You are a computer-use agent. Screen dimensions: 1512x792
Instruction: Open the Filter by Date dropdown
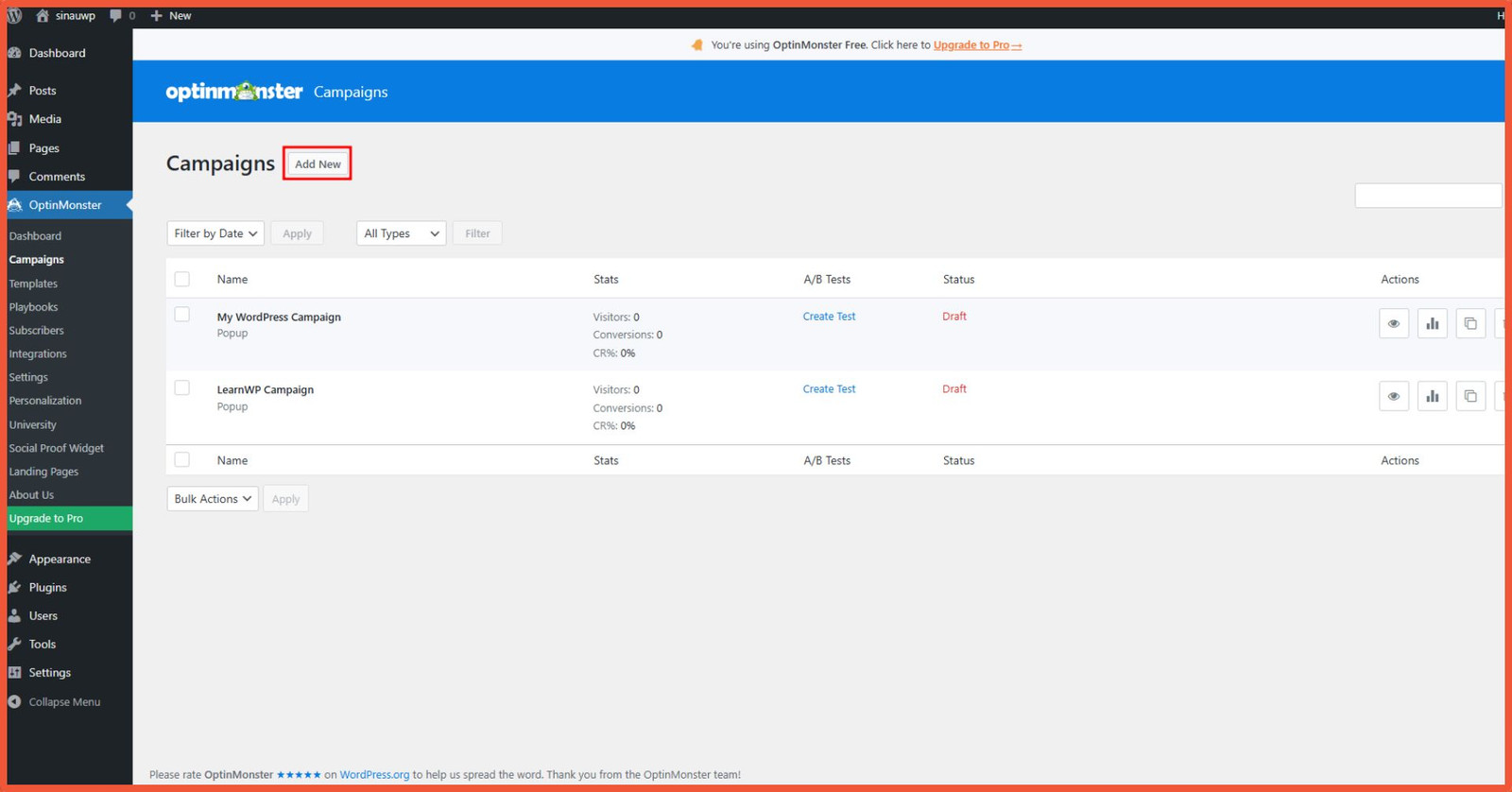click(215, 233)
